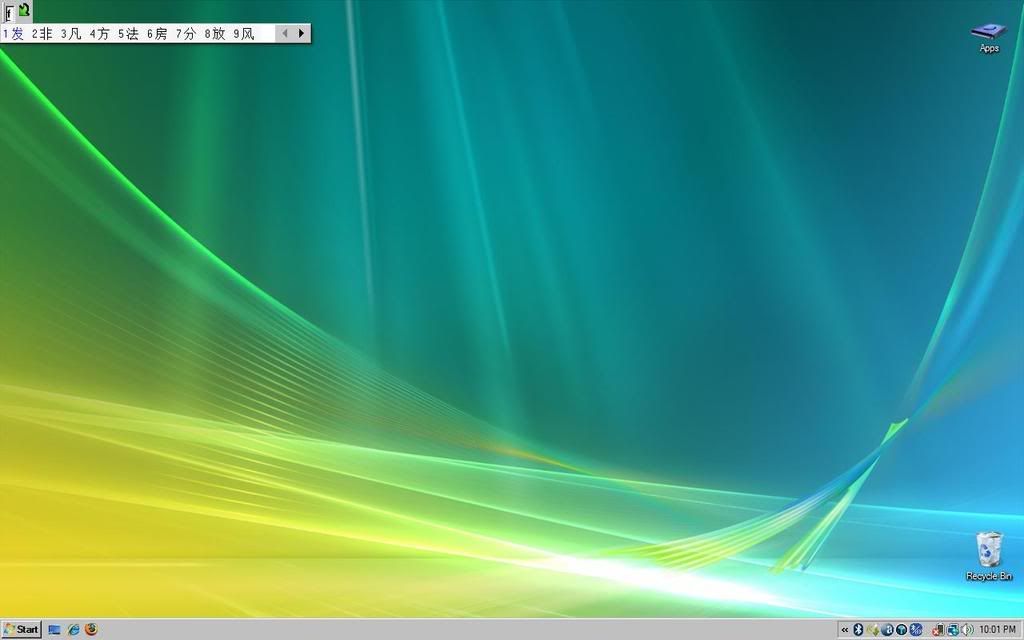Launch Firefox from the quick launch bar
This screenshot has height=640, width=1024.
(x=91, y=630)
